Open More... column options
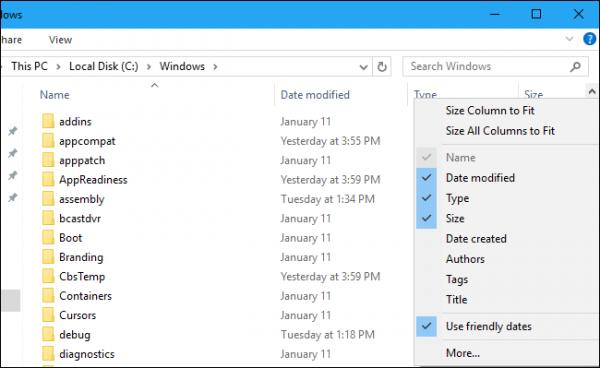Image resolution: width=600 pixels, height=368 pixels. coord(463,353)
